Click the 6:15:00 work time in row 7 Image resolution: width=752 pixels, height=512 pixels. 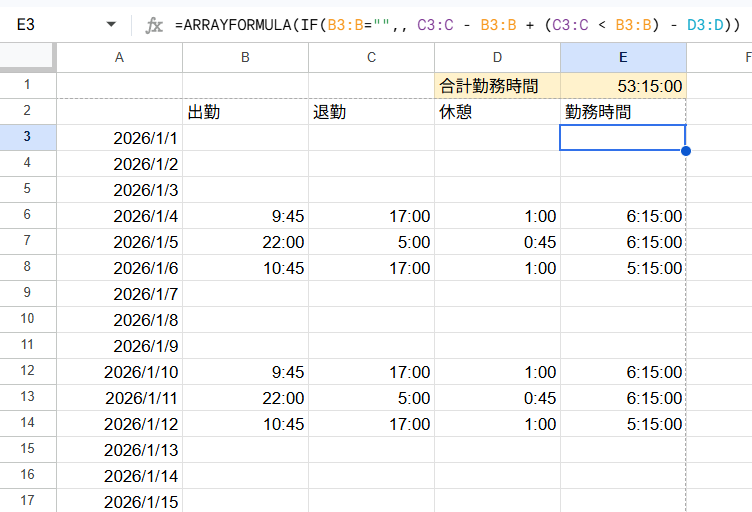coord(623,242)
